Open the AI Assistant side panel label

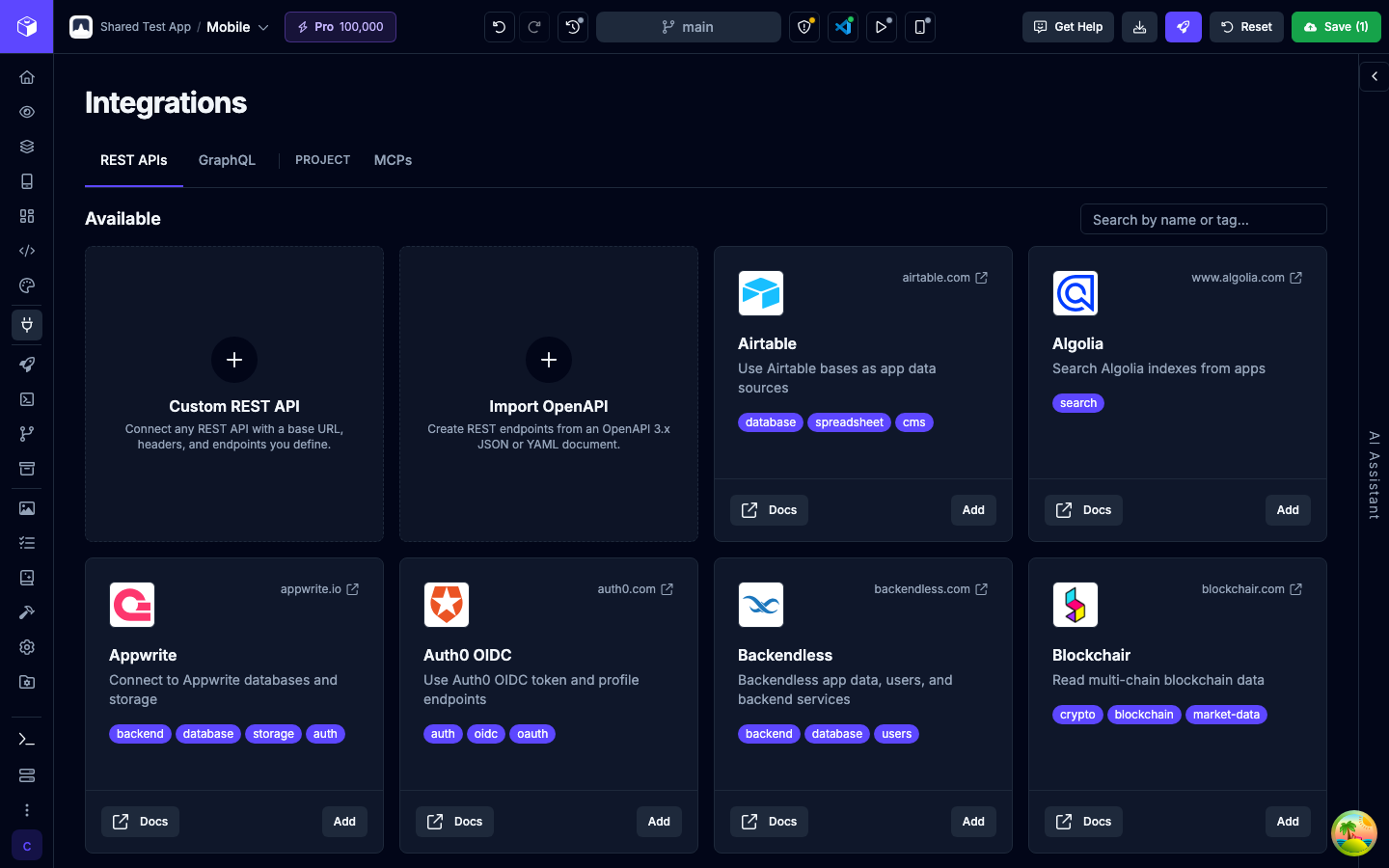pos(1375,475)
